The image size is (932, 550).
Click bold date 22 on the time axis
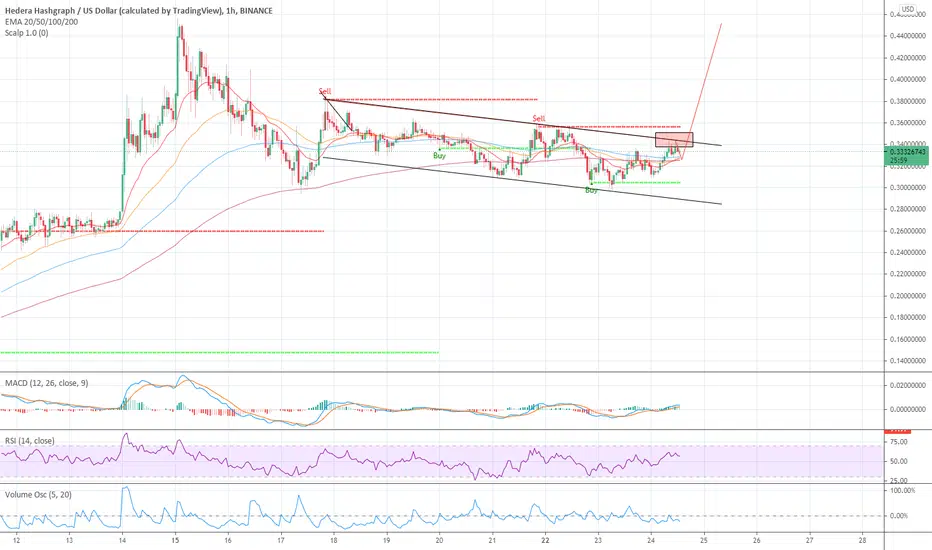tap(546, 540)
